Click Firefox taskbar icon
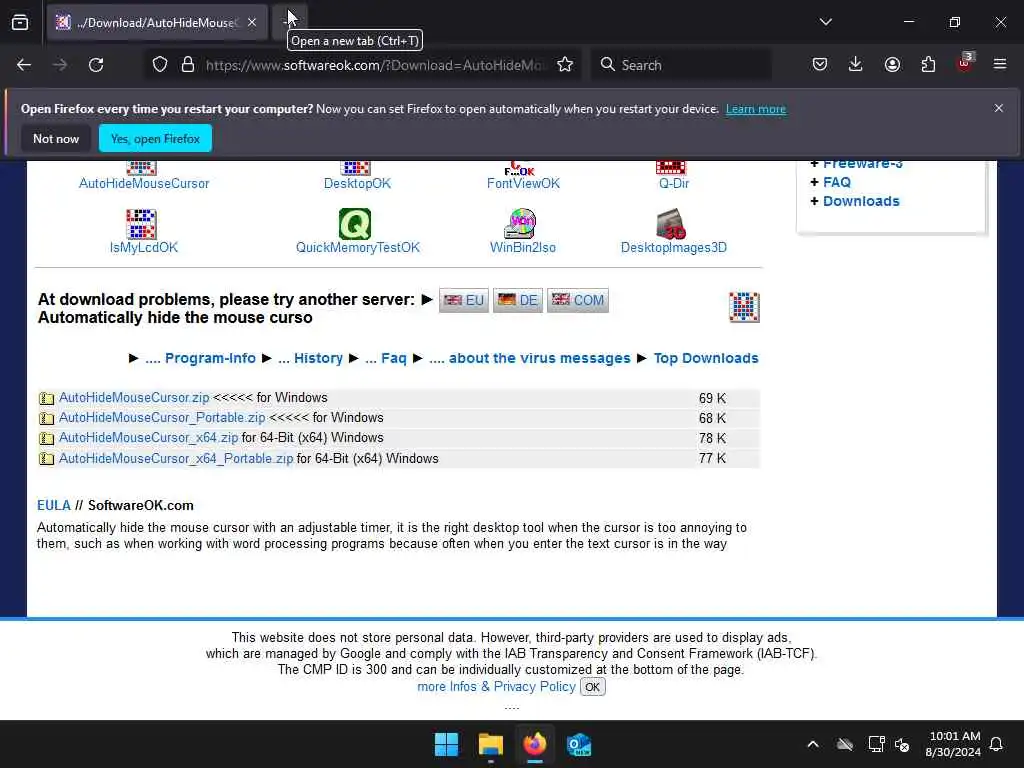This screenshot has height=768, width=1024. click(x=535, y=744)
